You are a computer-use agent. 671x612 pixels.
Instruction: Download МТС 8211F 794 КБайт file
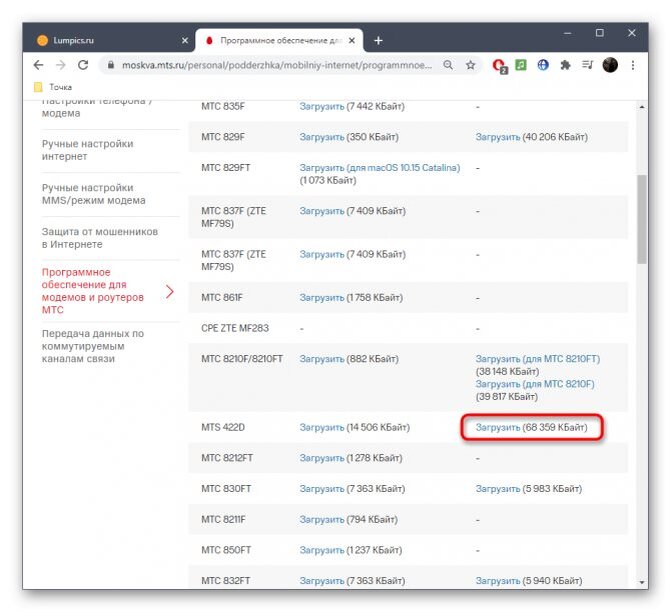click(322, 520)
